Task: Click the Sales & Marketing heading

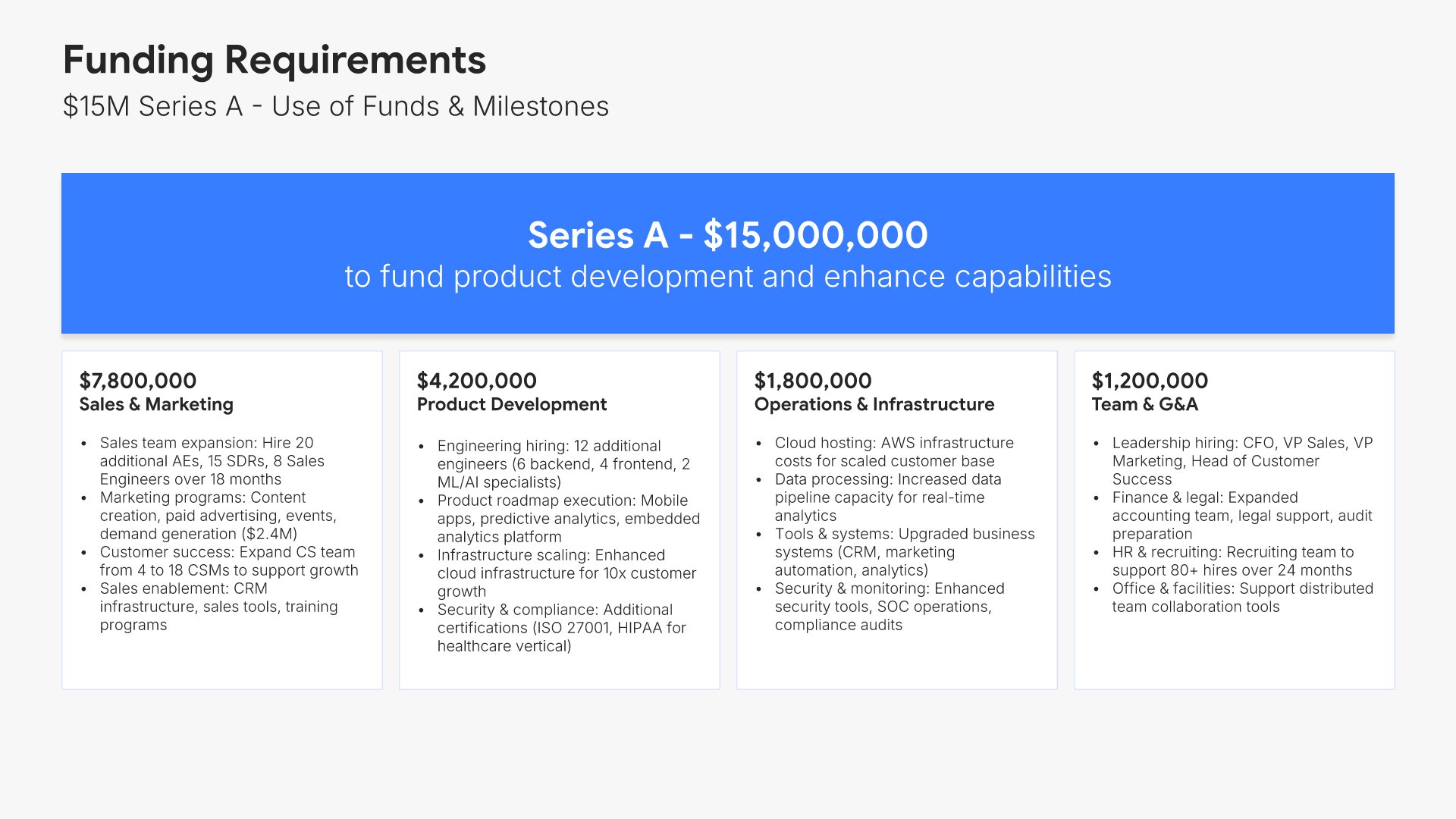Action: 156,404
